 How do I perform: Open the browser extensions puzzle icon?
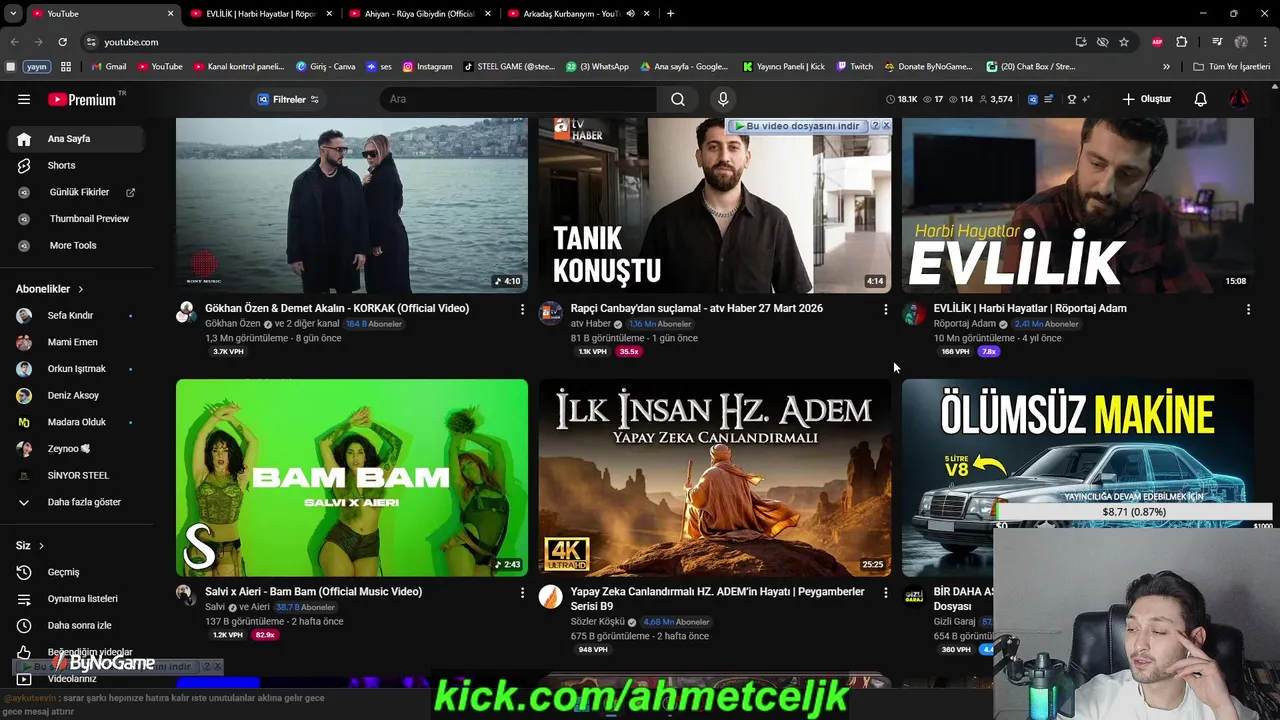click(x=1182, y=42)
